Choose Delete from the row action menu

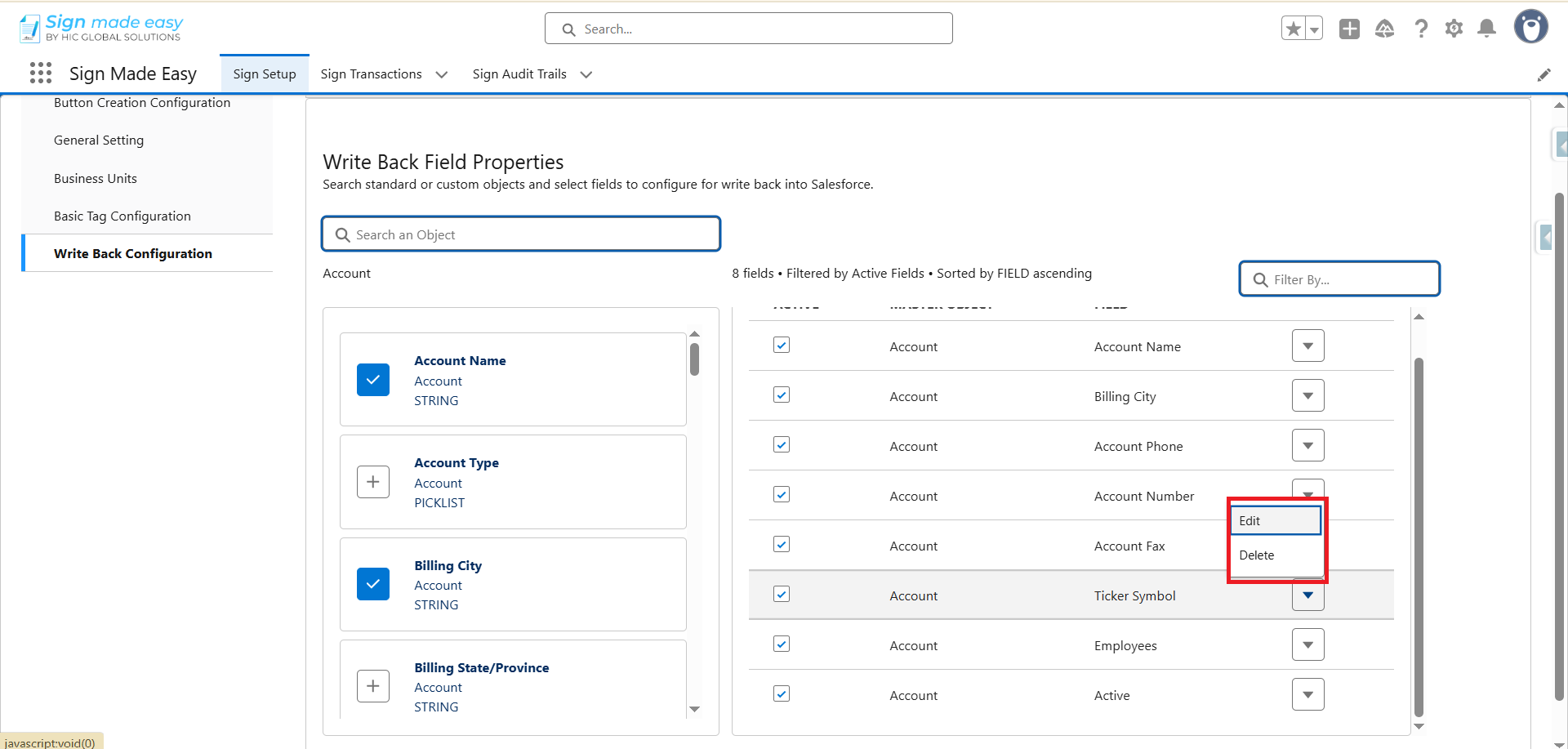click(x=1274, y=555)
